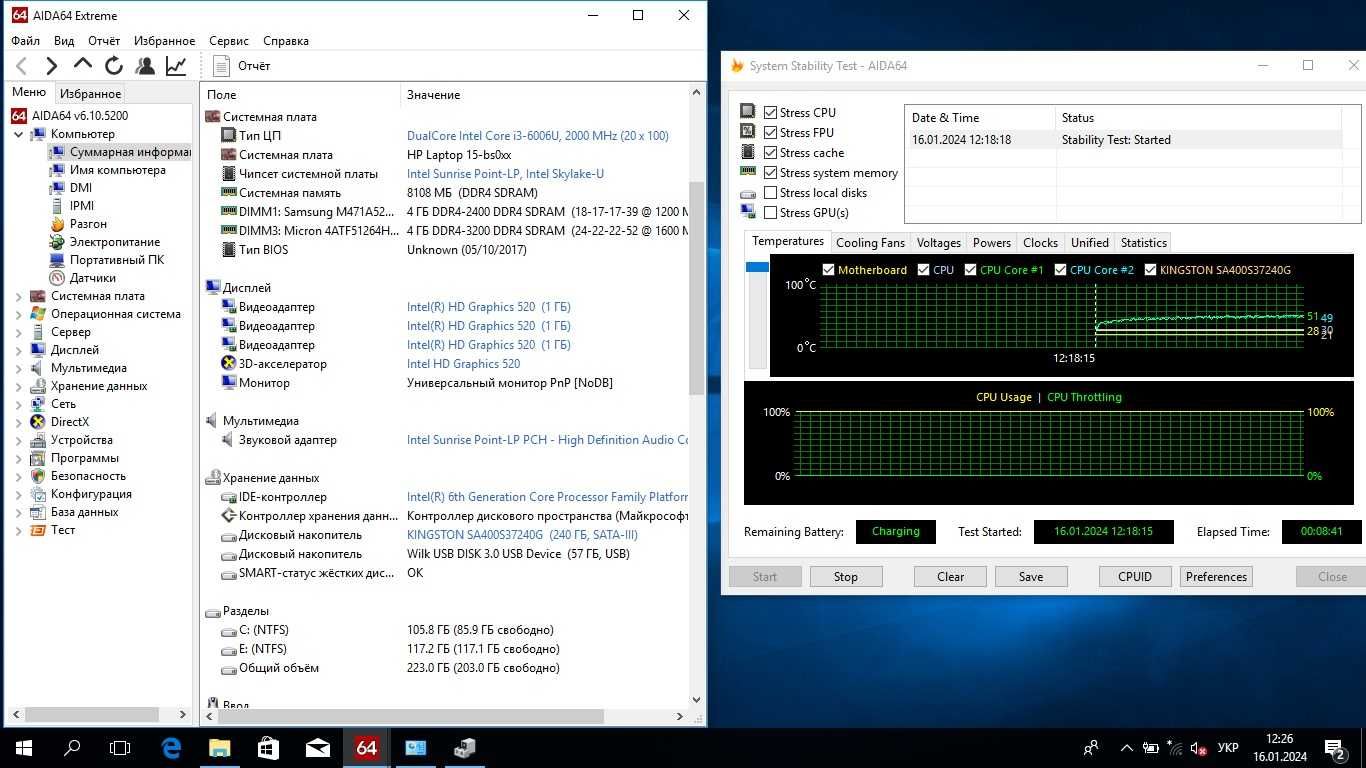This screenshot has height=768, width=1366.
Task: Open taskbar search icon
Action: (72, 748)
